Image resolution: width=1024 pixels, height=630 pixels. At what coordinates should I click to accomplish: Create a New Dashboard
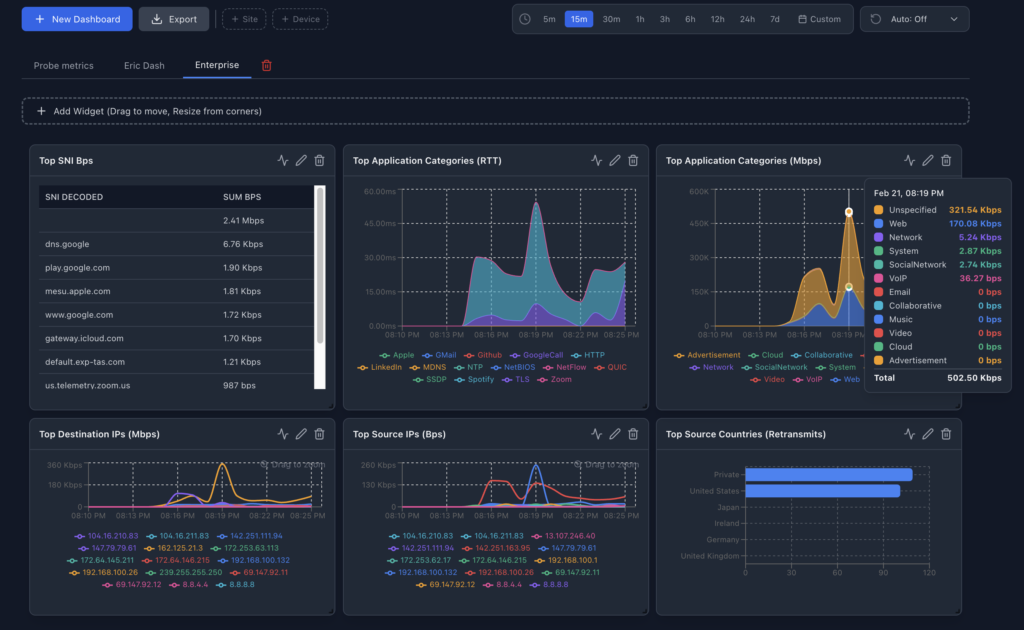[x=76, y=18]
